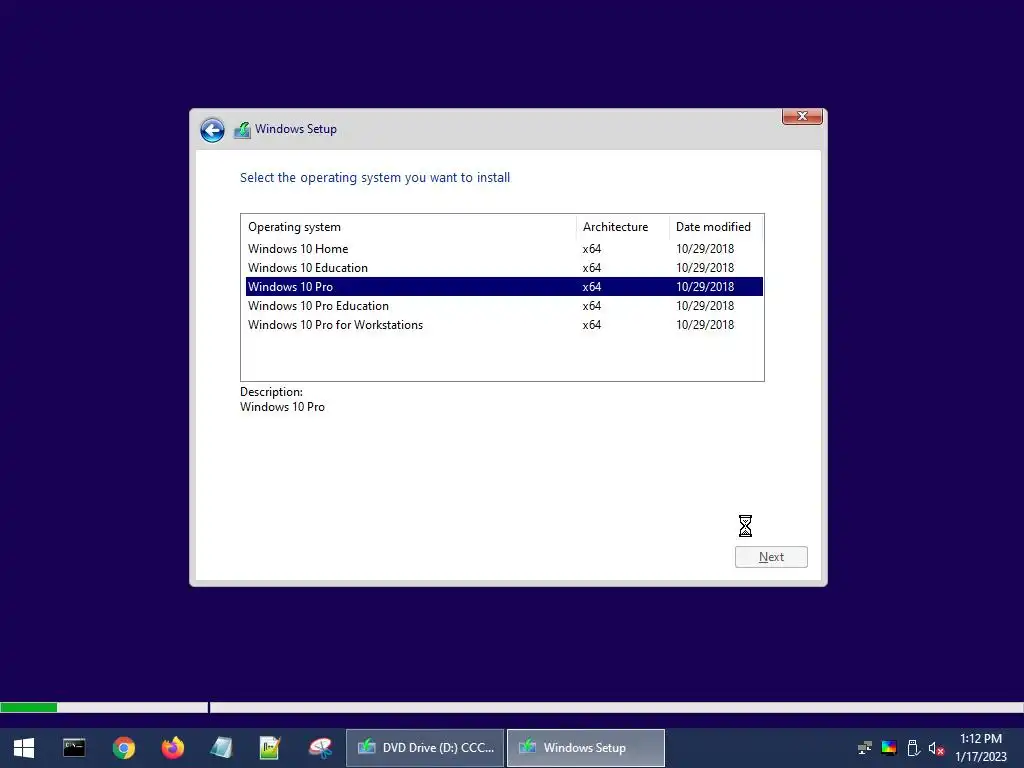Open the notepad-style taskbar icon
The image size is (1024, 768).
click(x=221, y=748)
